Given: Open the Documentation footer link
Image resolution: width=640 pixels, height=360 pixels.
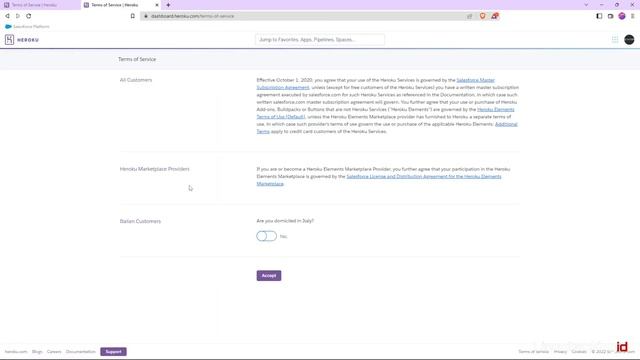Looking at the screenshot, I should (x=81, y=351).
